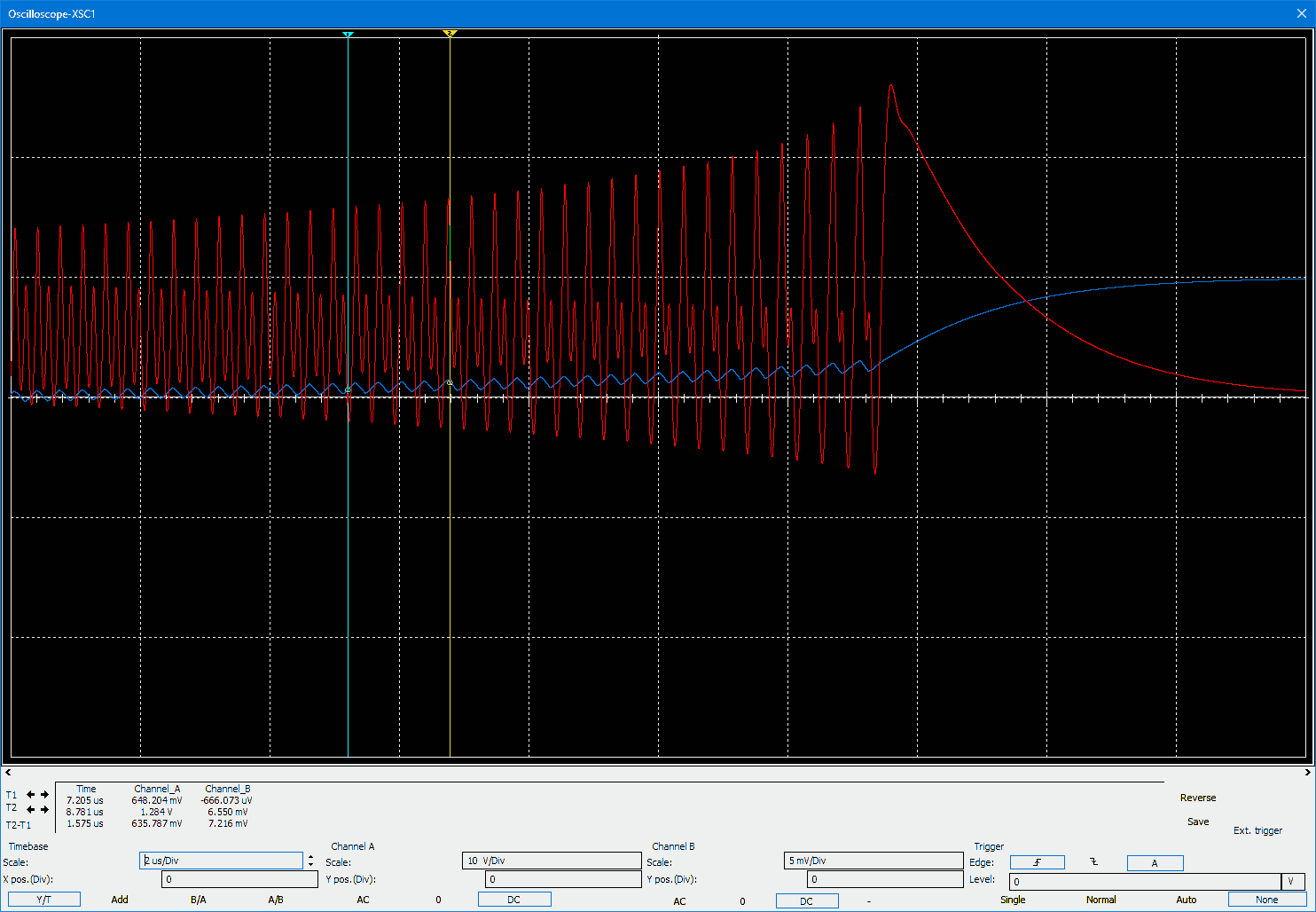Enable Y/T display mode
This screenshot has width=1316, height=912.
43,900
